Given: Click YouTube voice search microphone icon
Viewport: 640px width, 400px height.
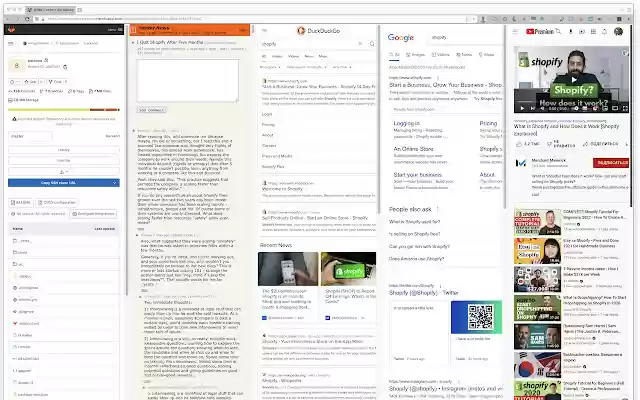Looking at the screenshot, I should point(571,31).
